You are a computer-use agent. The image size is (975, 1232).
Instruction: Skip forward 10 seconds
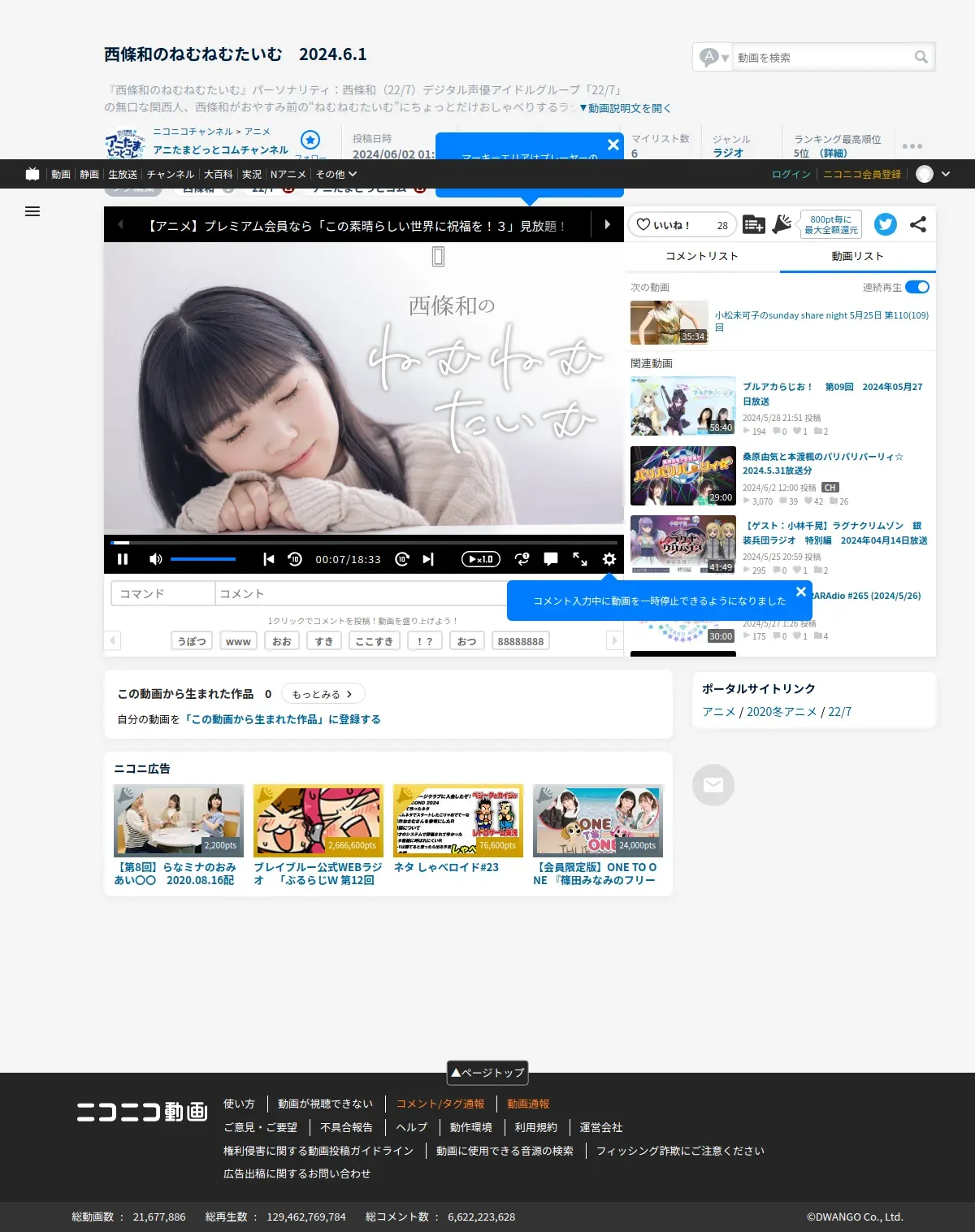tap(402, 559)
